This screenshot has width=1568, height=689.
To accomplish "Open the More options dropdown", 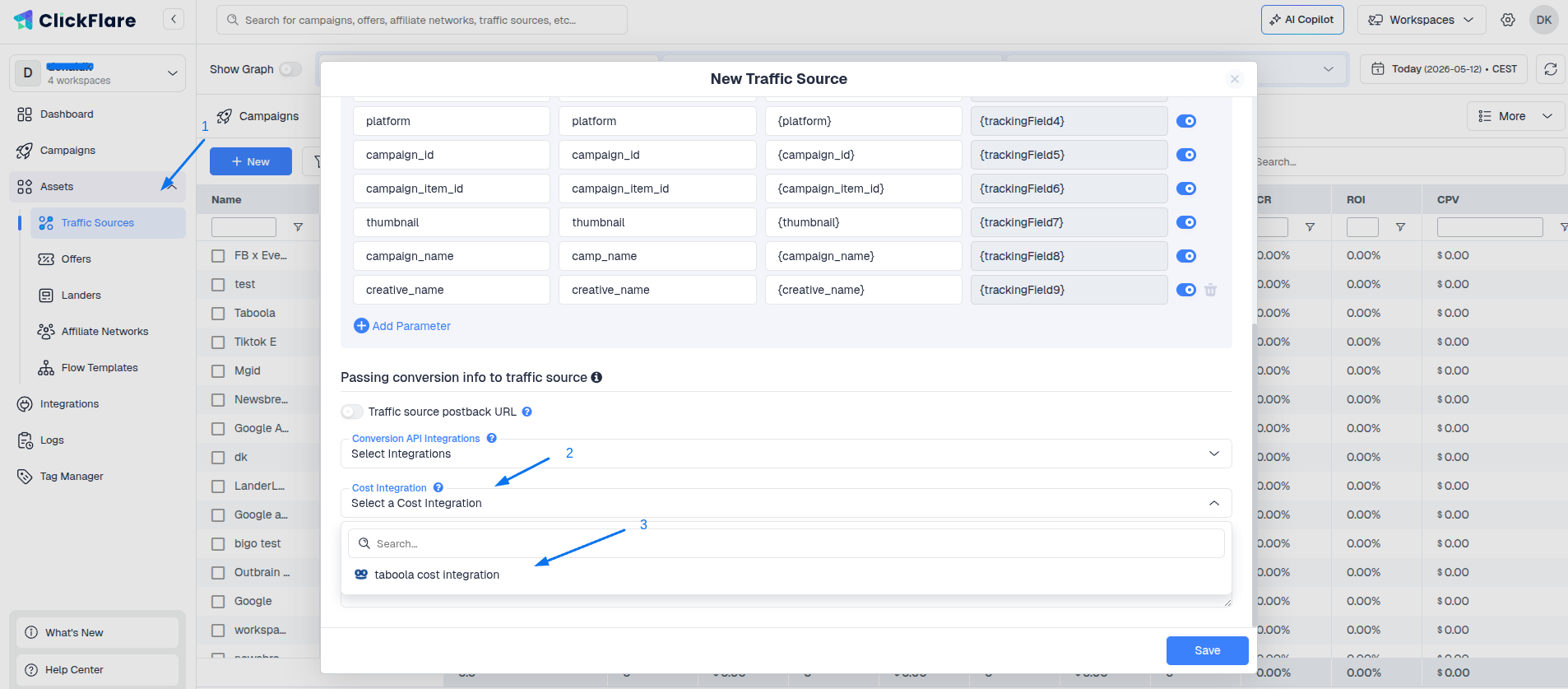I will coord(1515,116).
